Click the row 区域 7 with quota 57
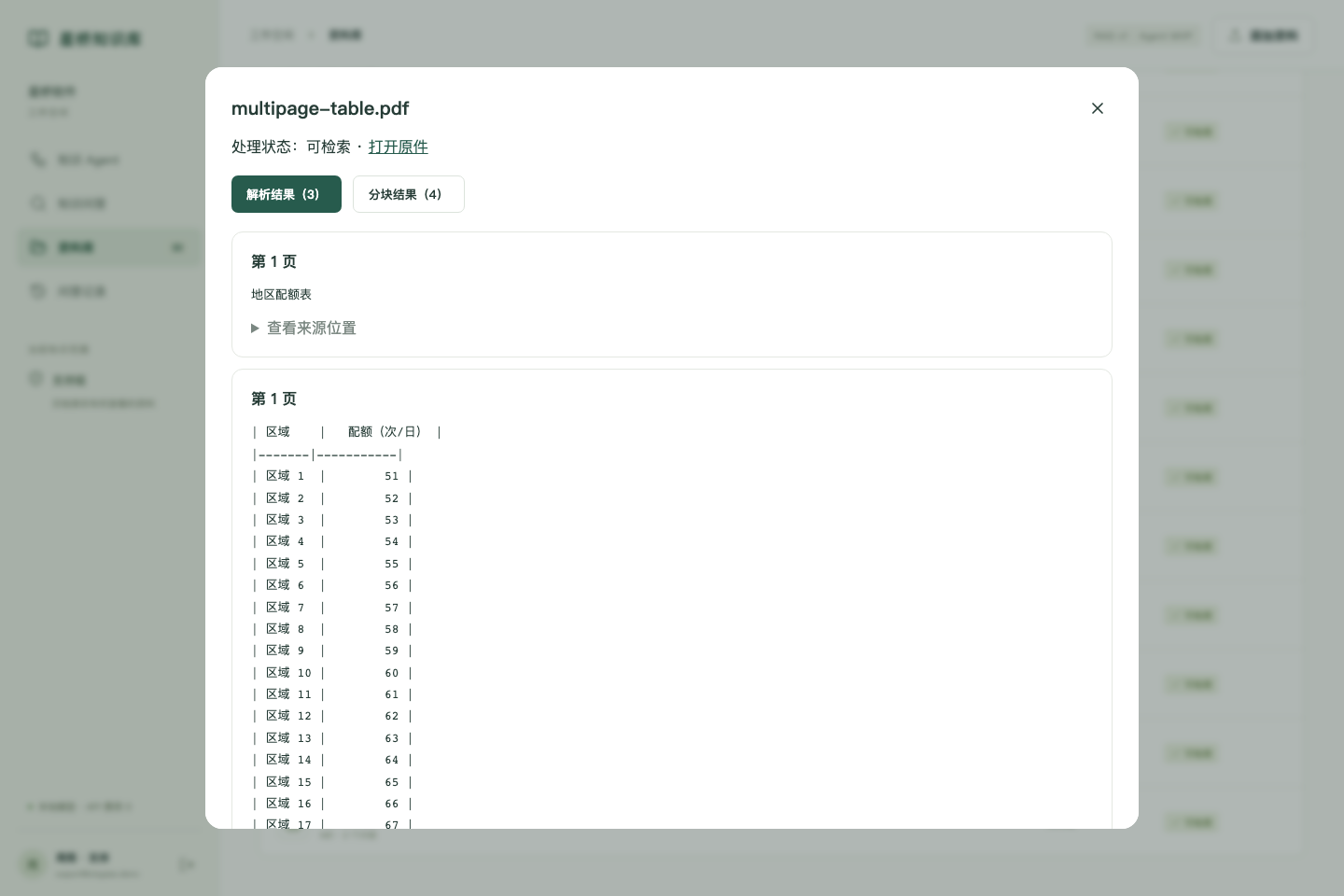Screen dimensions: 1344x896 coord(332,608)
